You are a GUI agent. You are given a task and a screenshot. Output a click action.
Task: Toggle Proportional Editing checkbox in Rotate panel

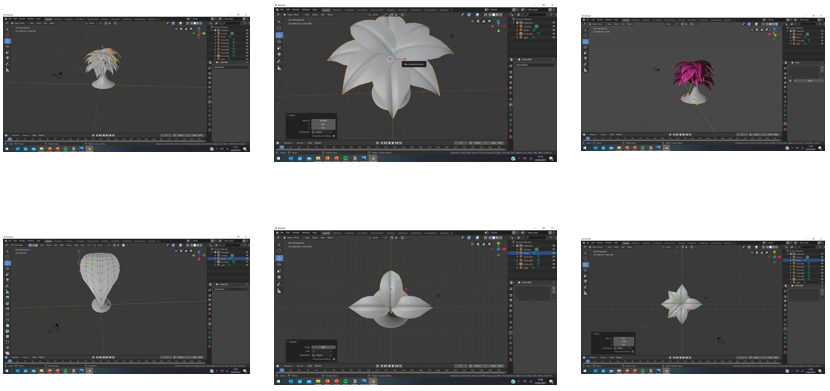click(334, 359)
